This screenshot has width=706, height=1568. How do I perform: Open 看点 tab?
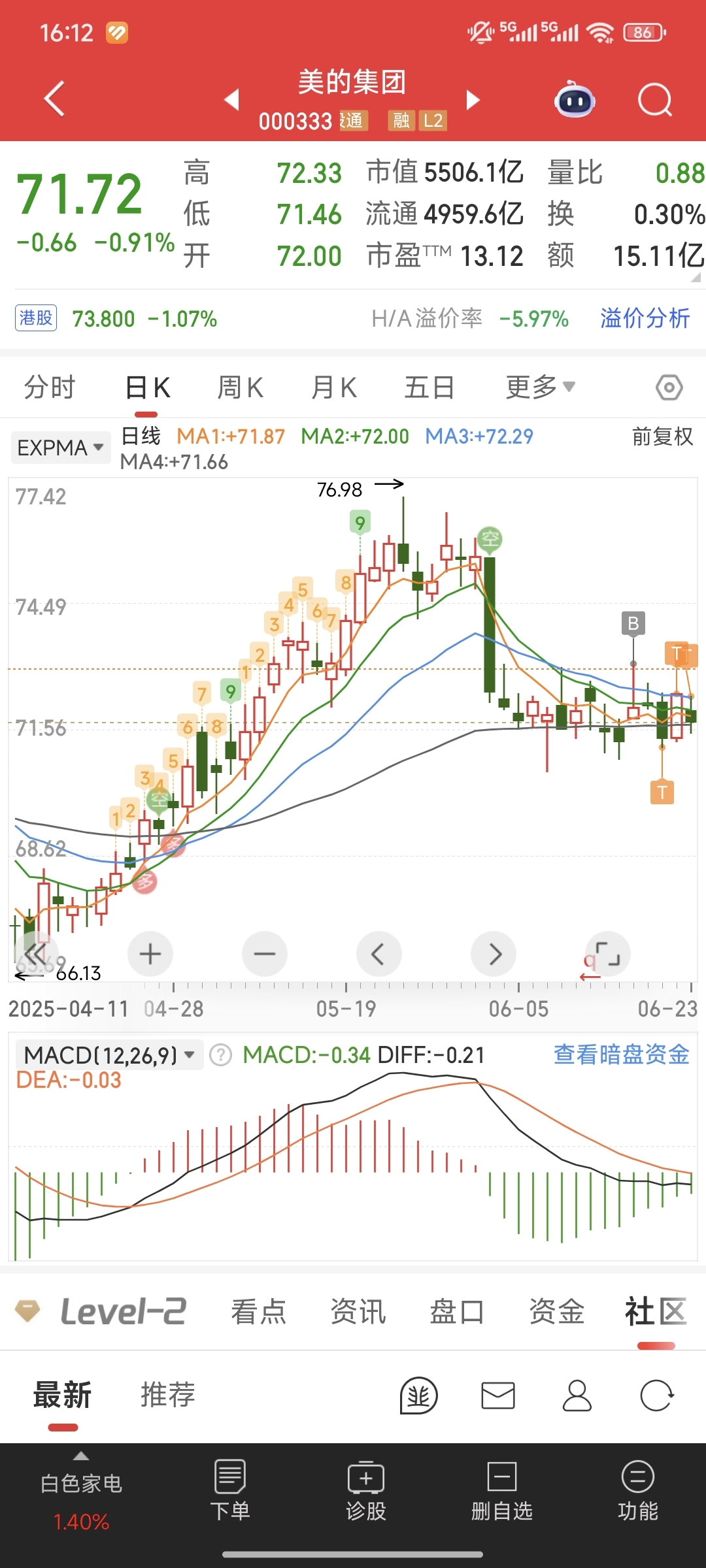pos(259,1311)
